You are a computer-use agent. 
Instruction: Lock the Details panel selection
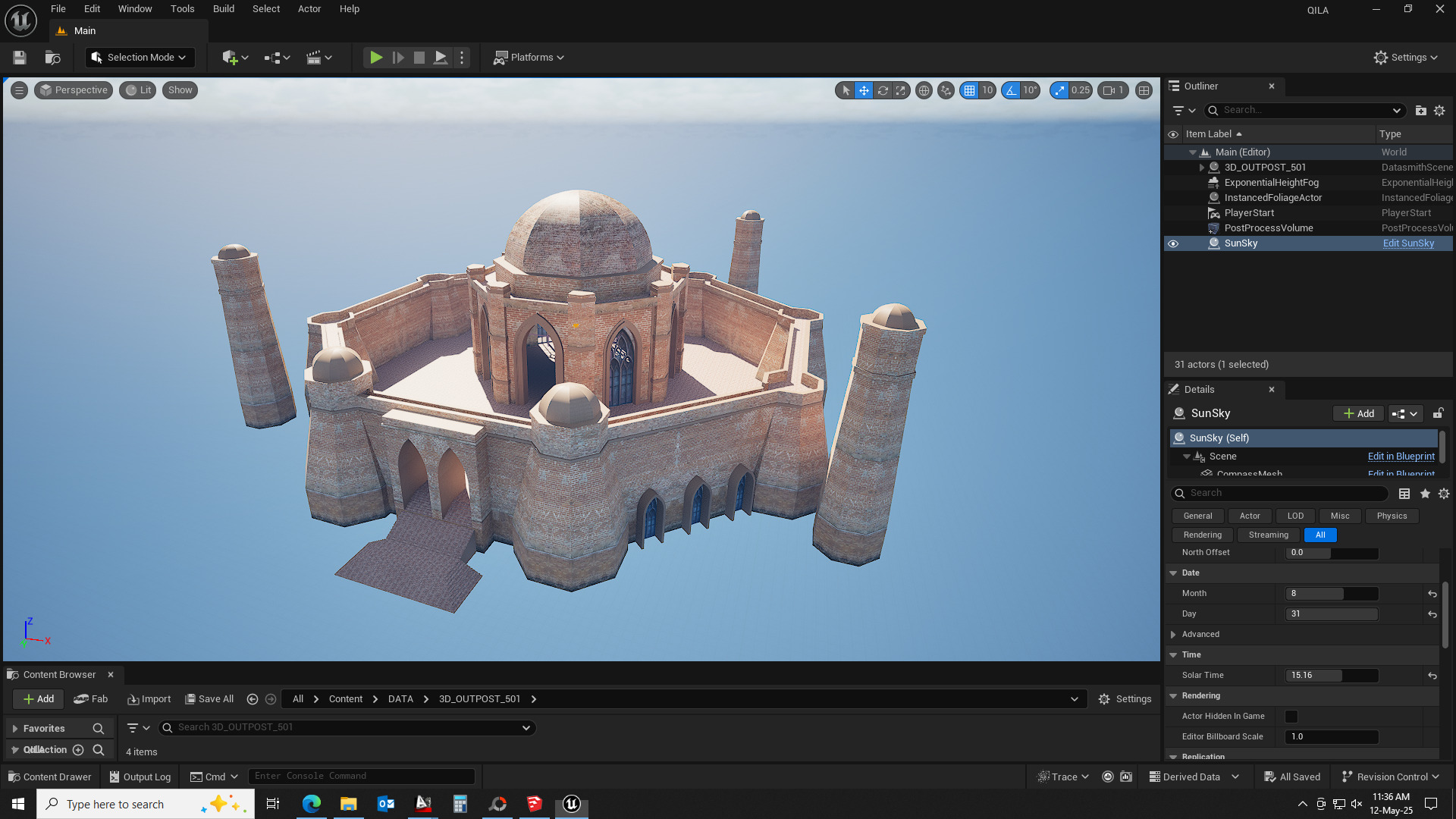tap(1438, 413)
